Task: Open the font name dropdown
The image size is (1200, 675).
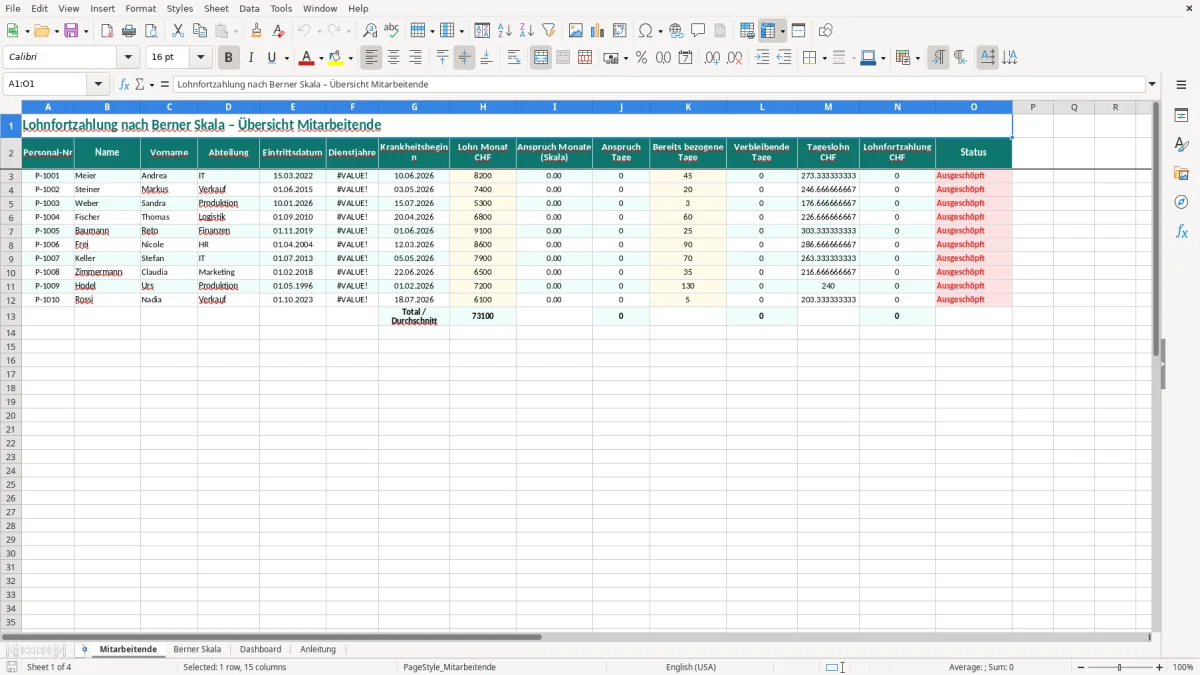Action: click(128, 58)
